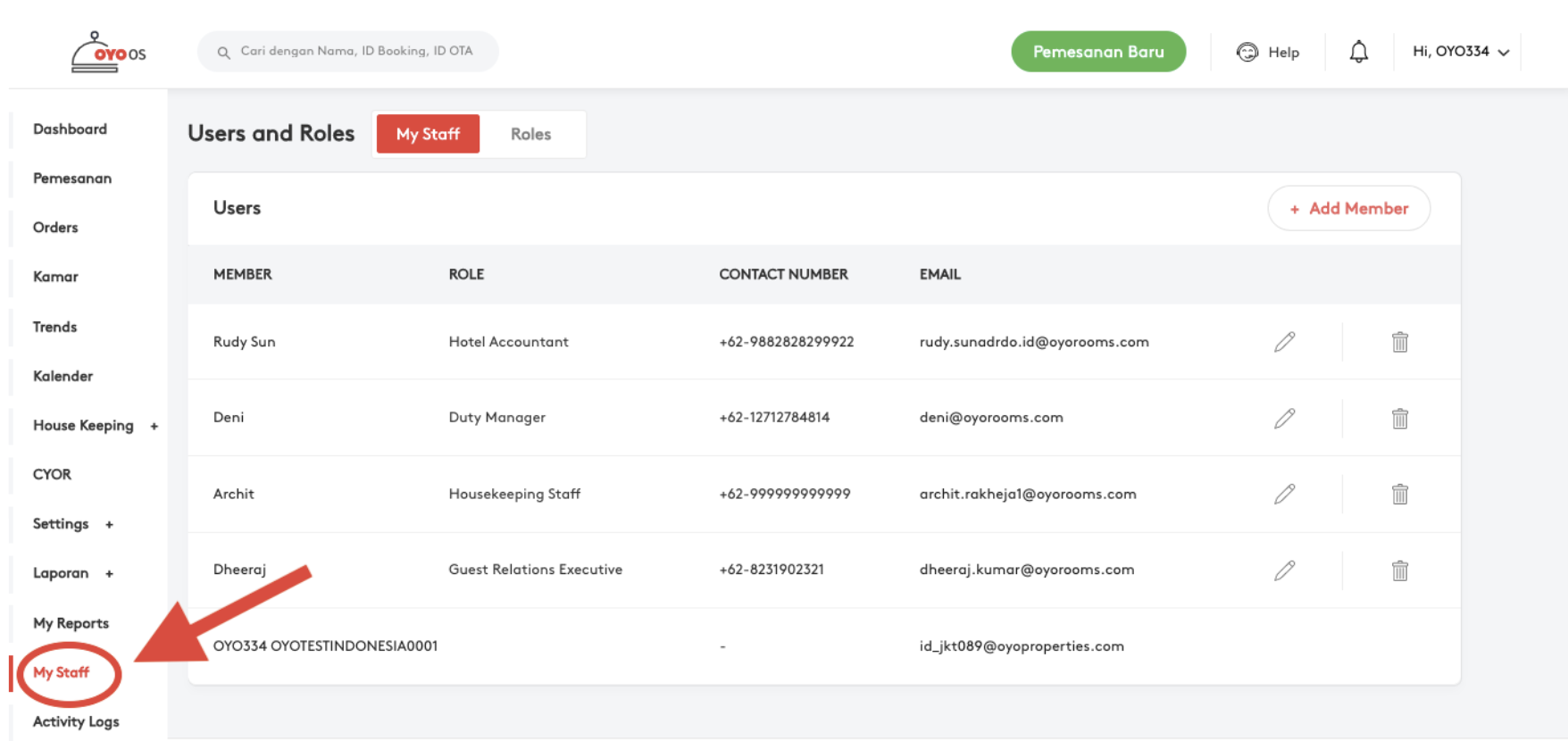Image resolution: width=1568 pixels, height=741 pixels.
Task: Focus the booking search field
Action: point(348,52)
